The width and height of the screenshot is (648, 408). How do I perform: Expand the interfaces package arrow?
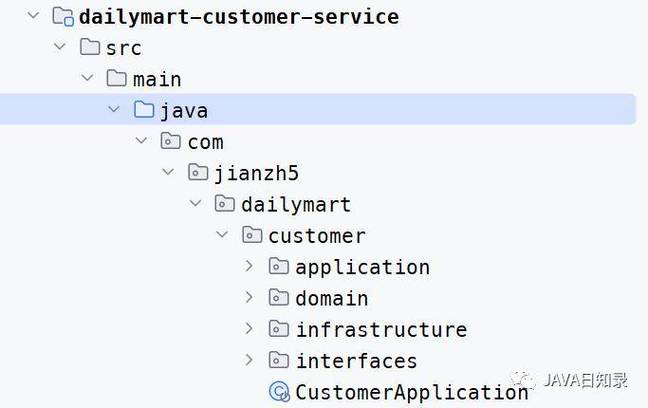[249, 360]
